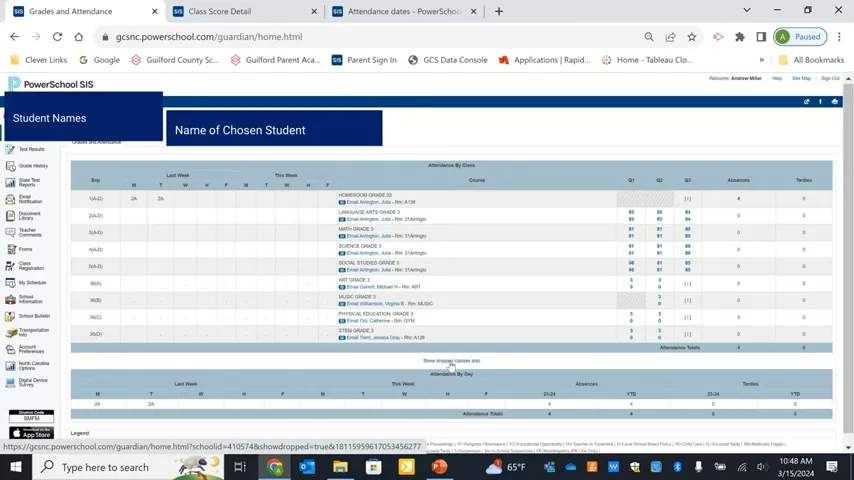Bookmark this page with the star icon
Image resolution: width=854 pixels, height=480 pixels.
[691, 37]
